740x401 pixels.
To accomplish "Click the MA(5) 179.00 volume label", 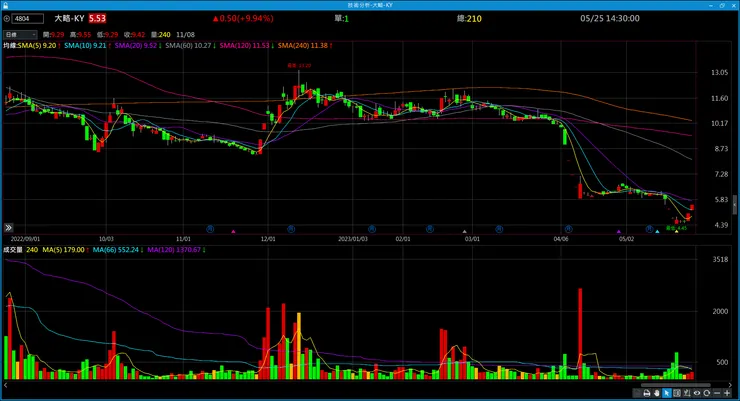I will coord(66,250).
